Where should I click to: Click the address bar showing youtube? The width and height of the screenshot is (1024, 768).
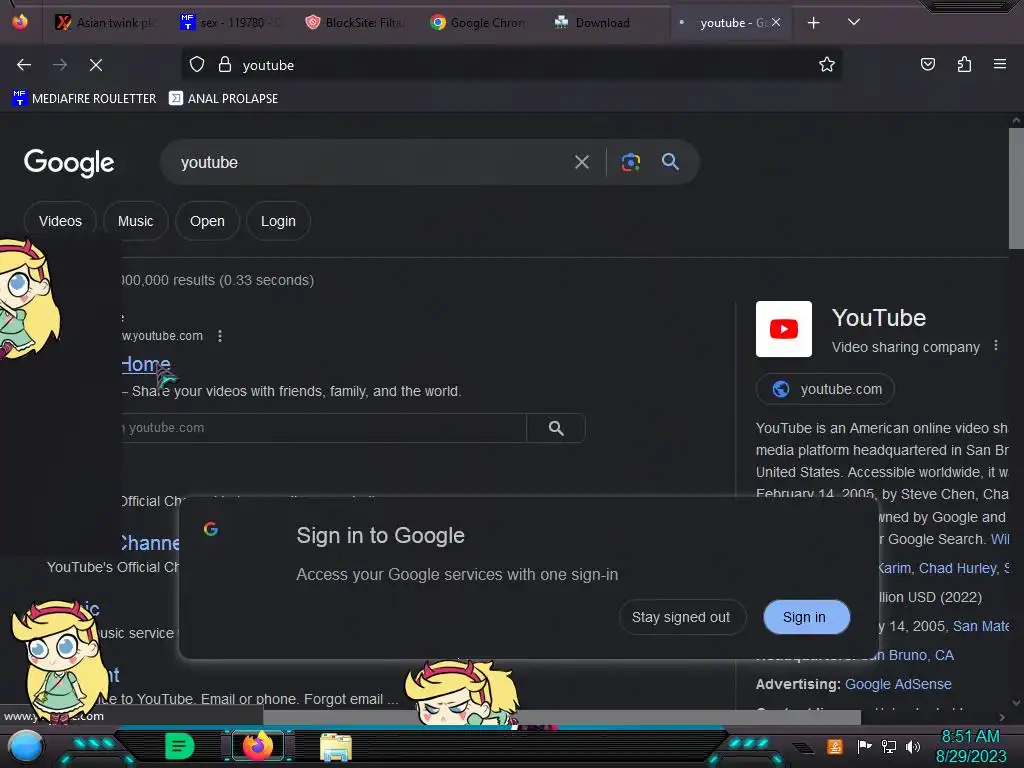(511, 65)
